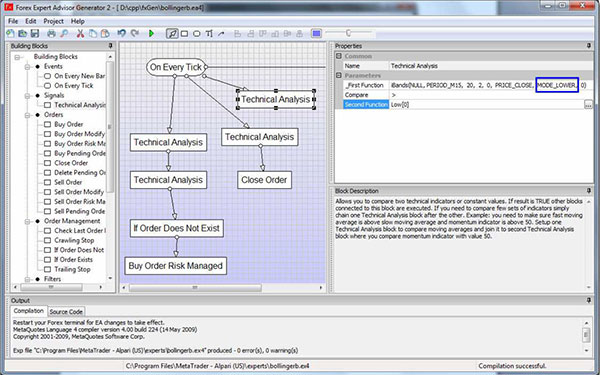Screen dimensions: 600x375
Task: Click the Open file toolbar icon
Action: (x=23, y=34)
